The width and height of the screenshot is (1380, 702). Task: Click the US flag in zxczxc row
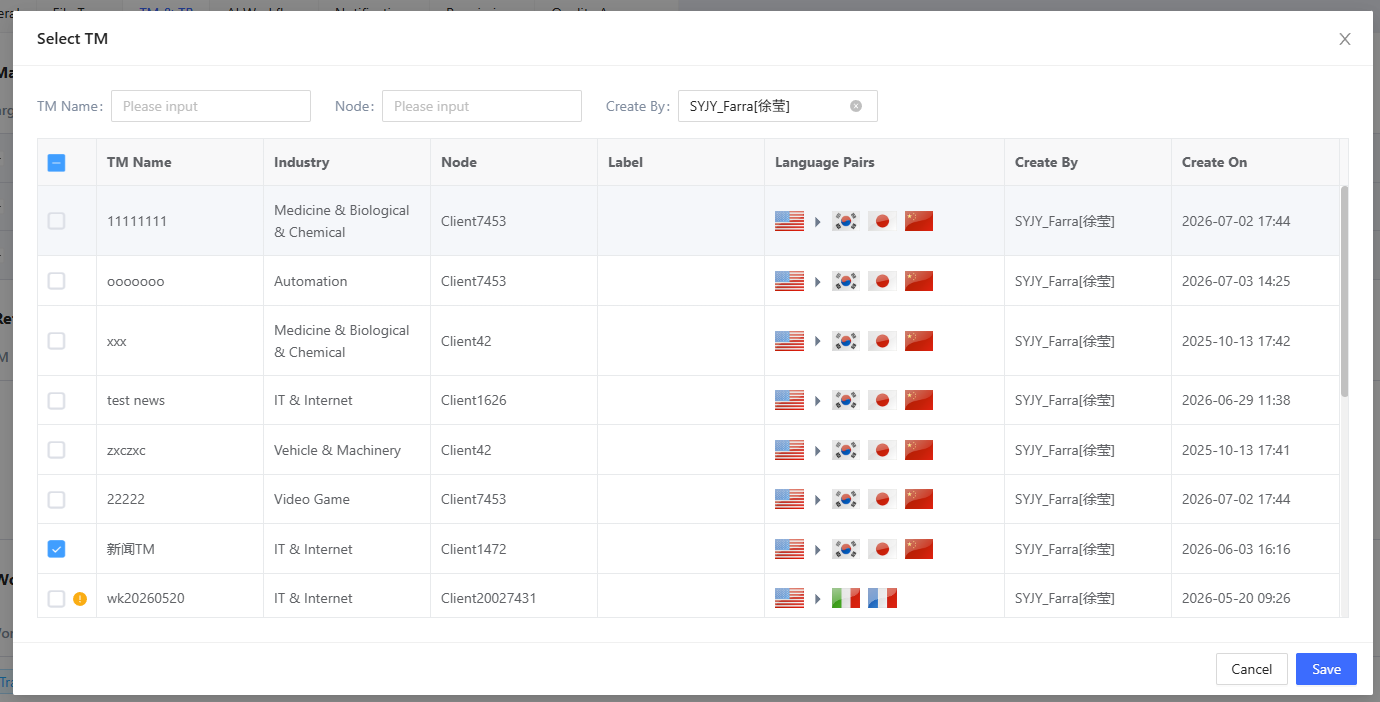click(789, 450)
